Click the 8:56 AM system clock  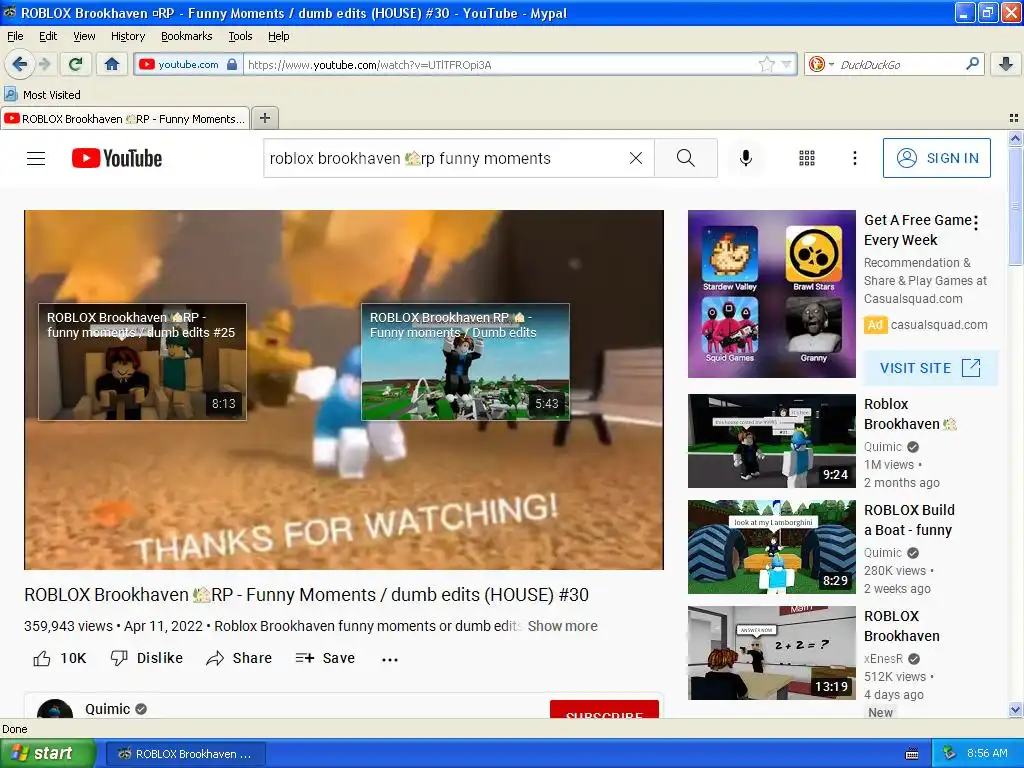click(x=987, y=753)
